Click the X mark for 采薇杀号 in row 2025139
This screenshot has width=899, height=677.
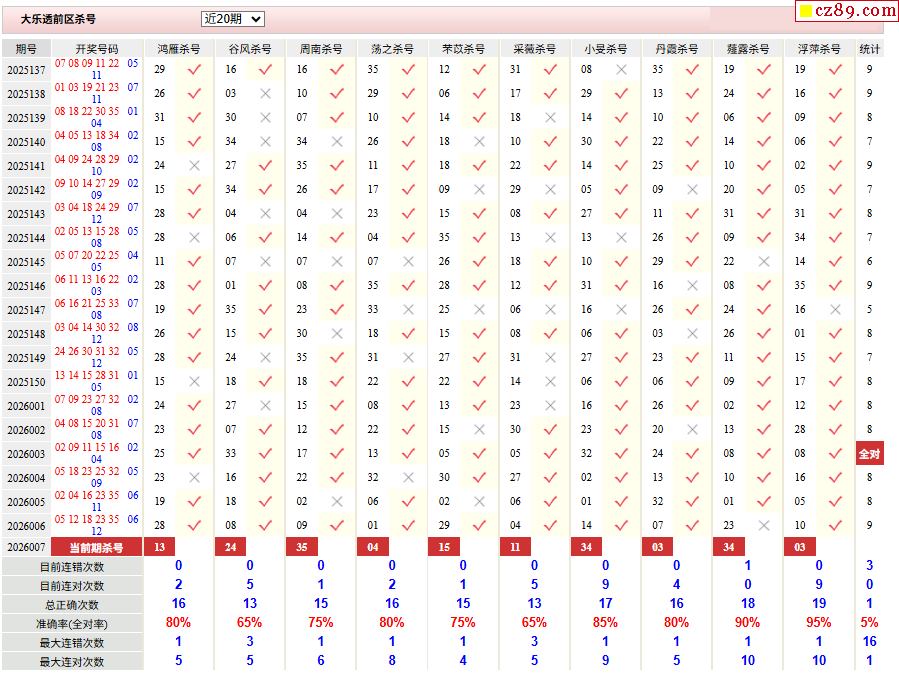tap(550, 117)
